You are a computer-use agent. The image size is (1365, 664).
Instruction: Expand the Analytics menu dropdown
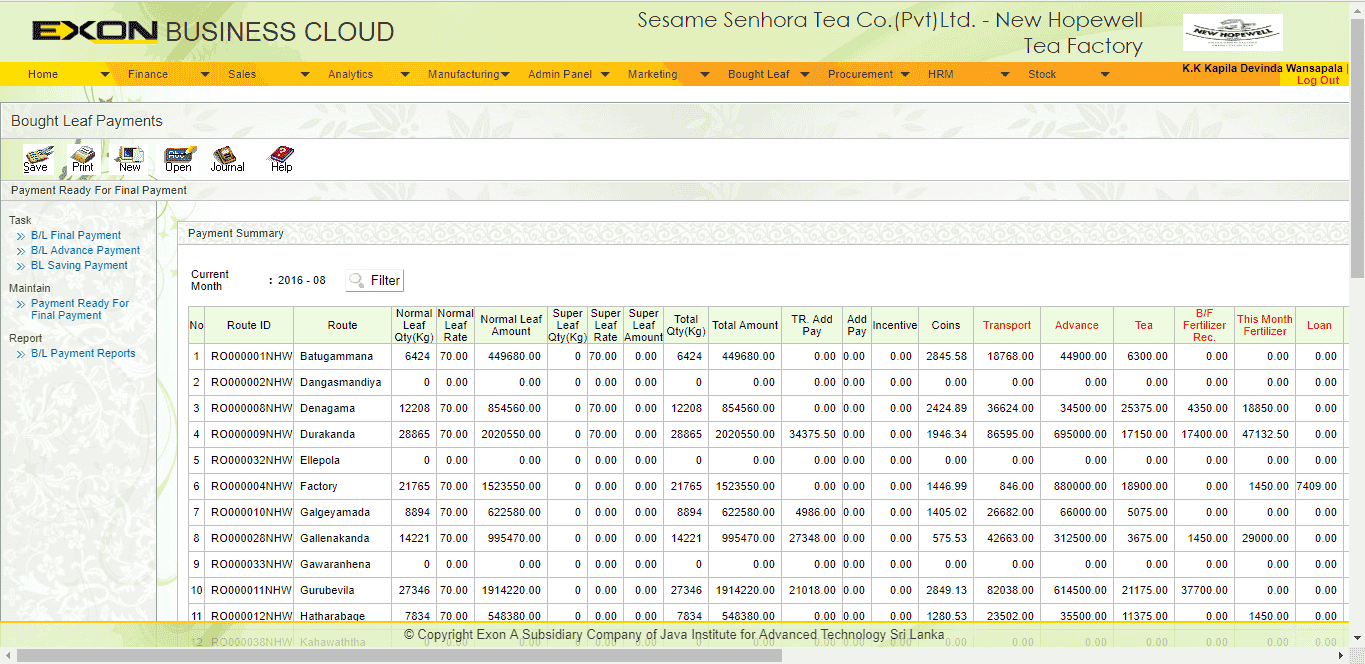(405, 75)
